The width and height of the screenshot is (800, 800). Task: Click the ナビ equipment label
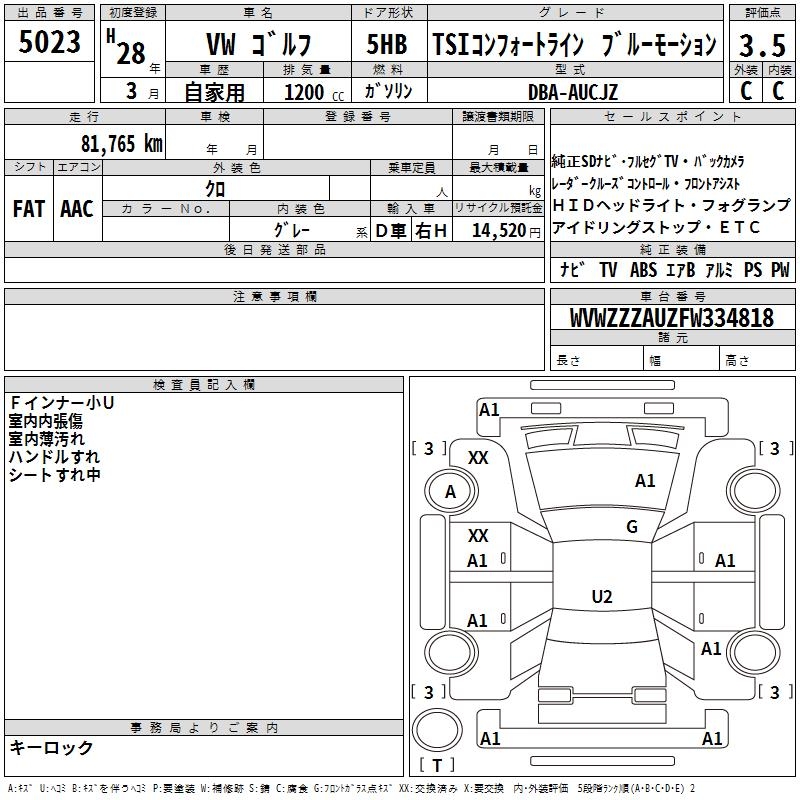pyautogui.click(x=572, y=270)
